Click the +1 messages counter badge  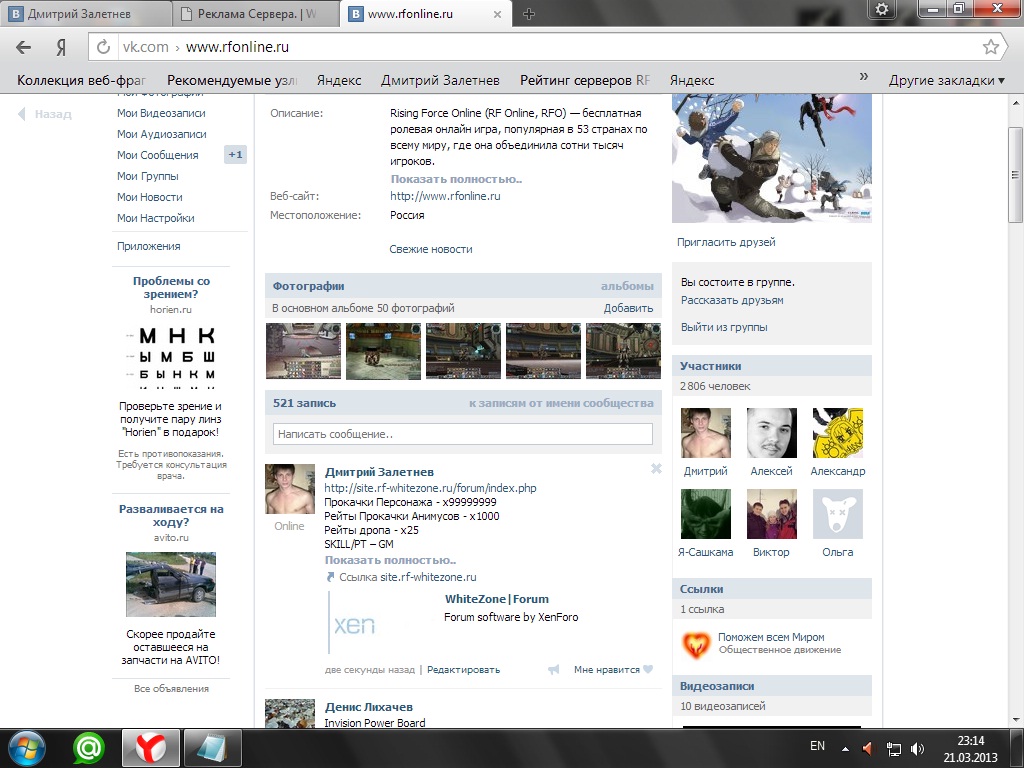[235, 155]
